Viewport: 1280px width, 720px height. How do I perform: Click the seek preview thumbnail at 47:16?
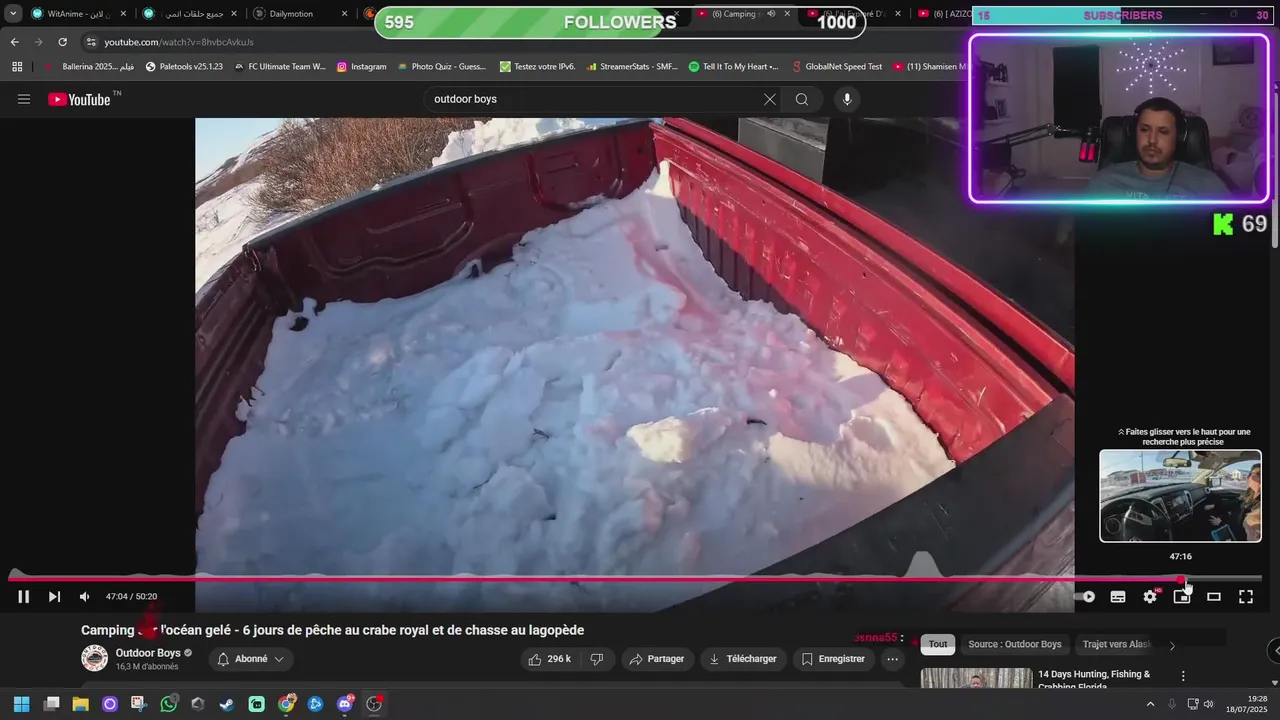click(x=1180, y=496)
